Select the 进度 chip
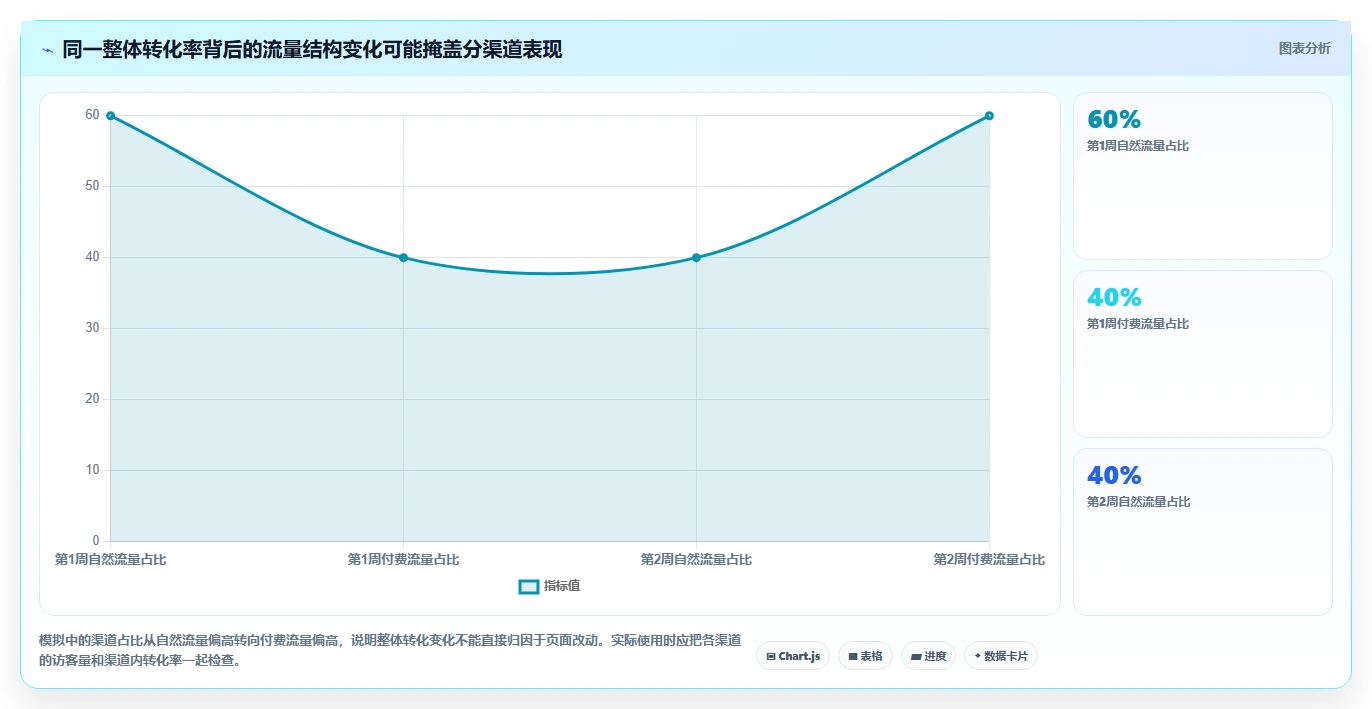1372x709 pixels. coord(928,656)
